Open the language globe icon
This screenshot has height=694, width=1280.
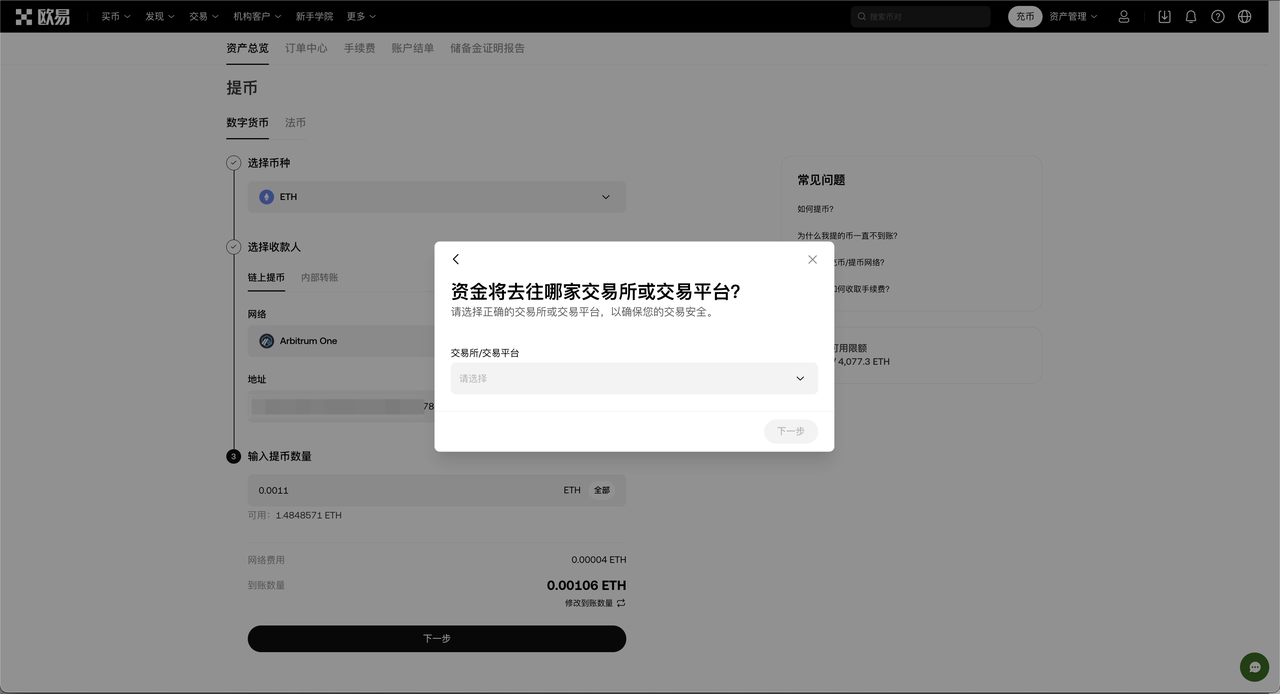(1245, 16)
